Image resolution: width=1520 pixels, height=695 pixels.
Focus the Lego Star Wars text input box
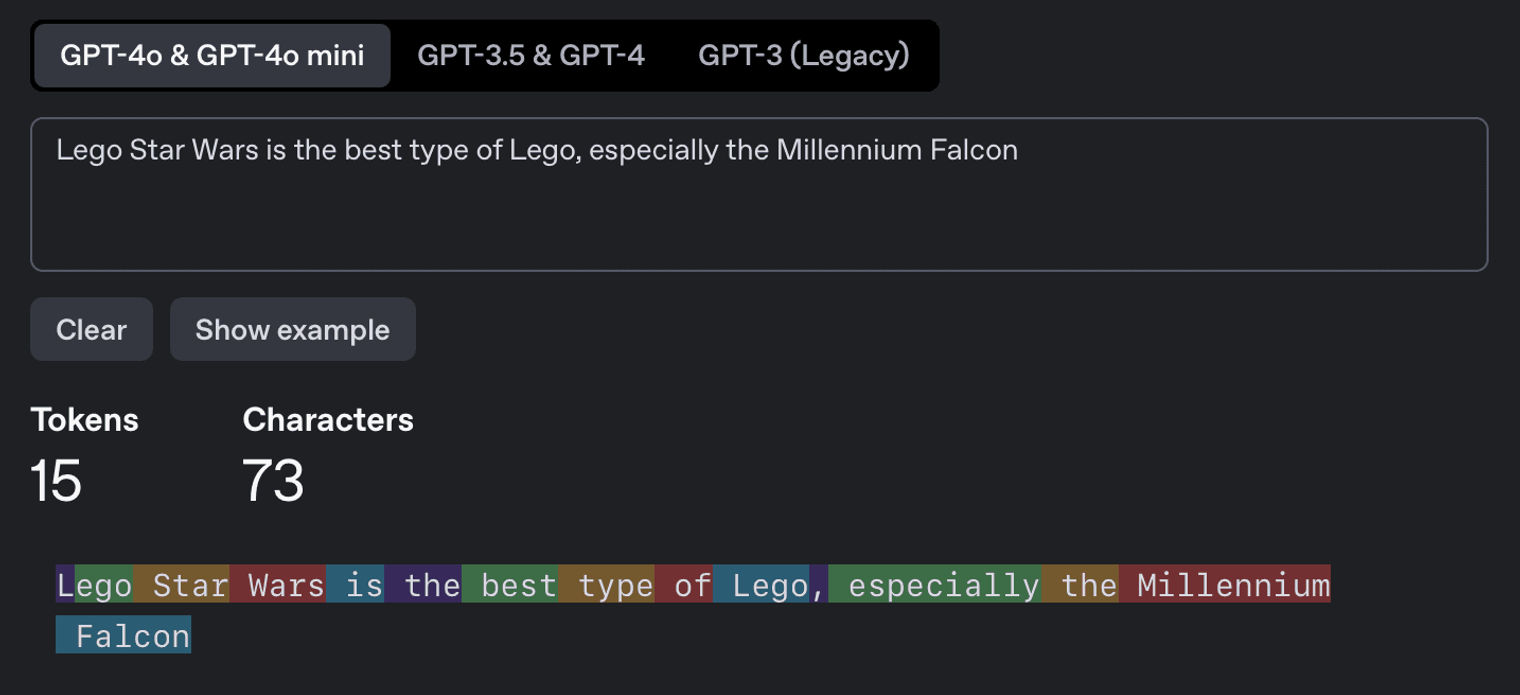[x=759, y=194]
